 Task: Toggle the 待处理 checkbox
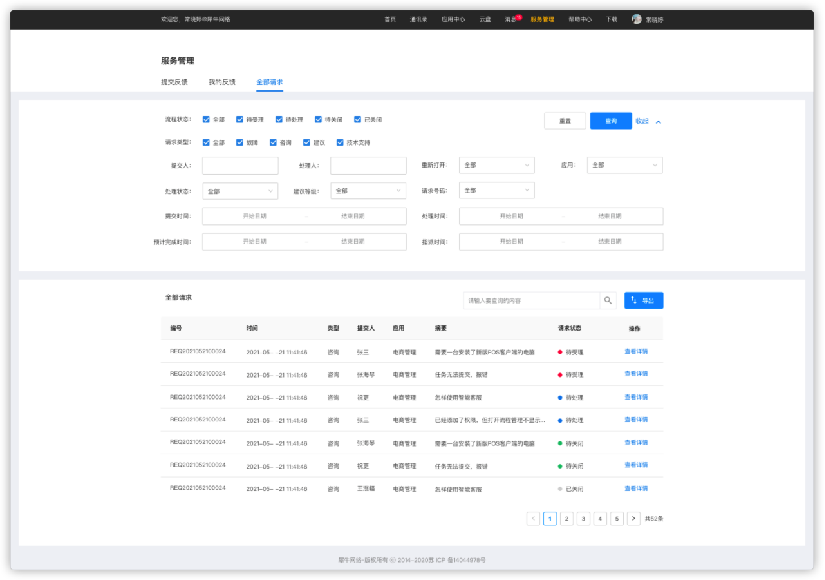[279, 119]
